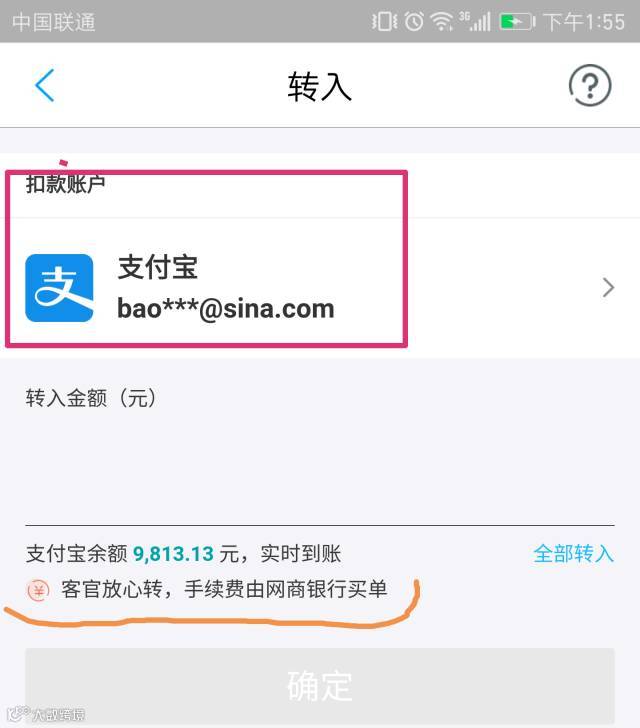
Task: Focus the 转入金额 amount input field
Action: 320,471
